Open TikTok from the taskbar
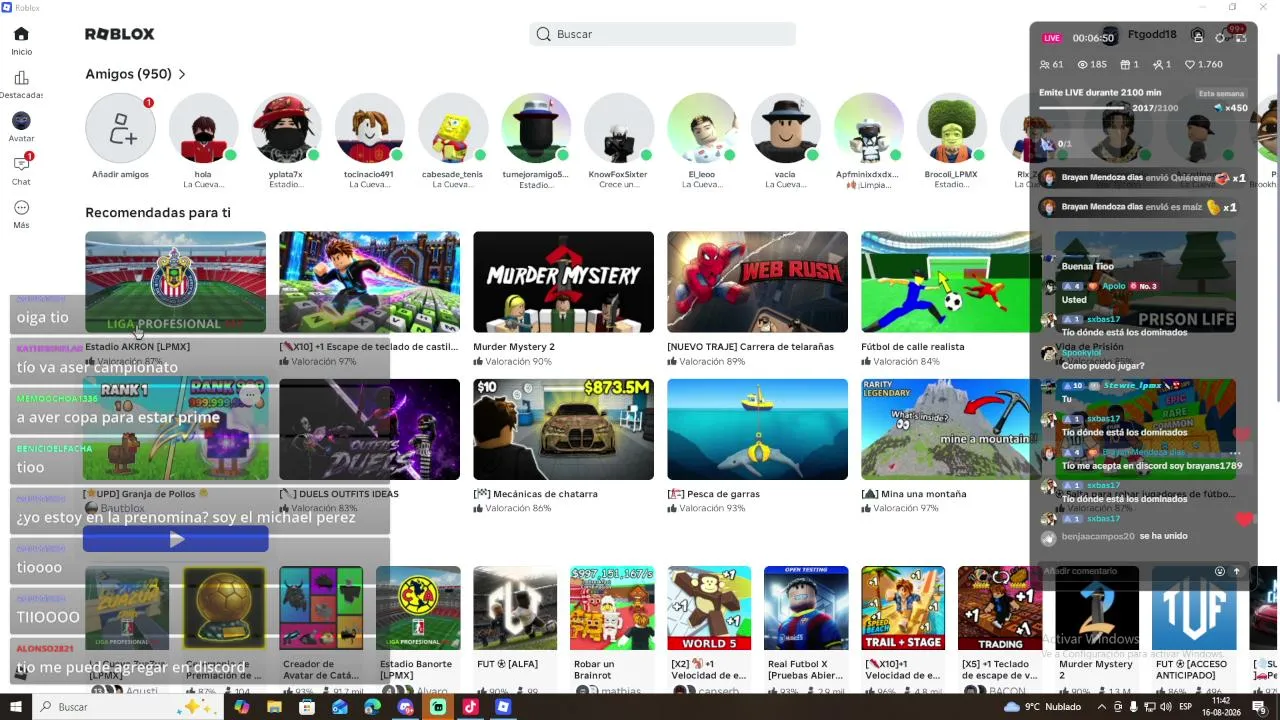1280x720 pixels. pos(470,707)
